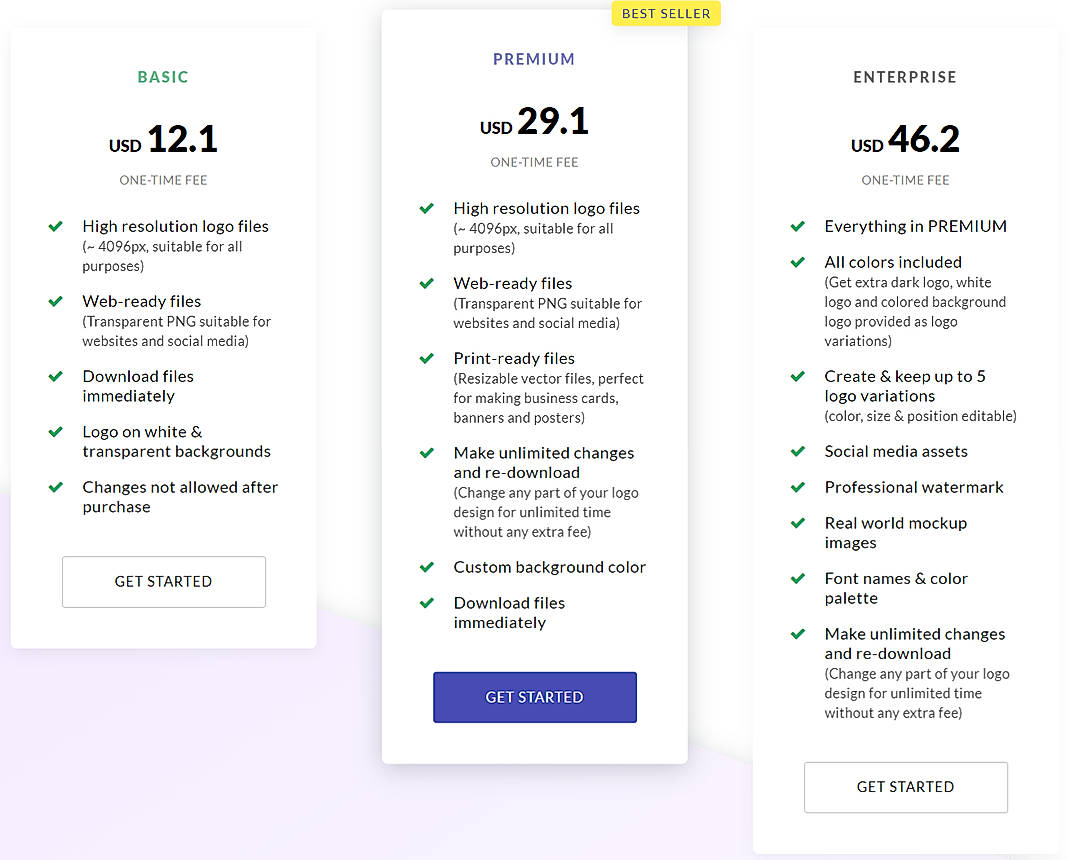Click the checkmark next to Font names & color palette
The image size is (1070, 860).
(798, 578)
